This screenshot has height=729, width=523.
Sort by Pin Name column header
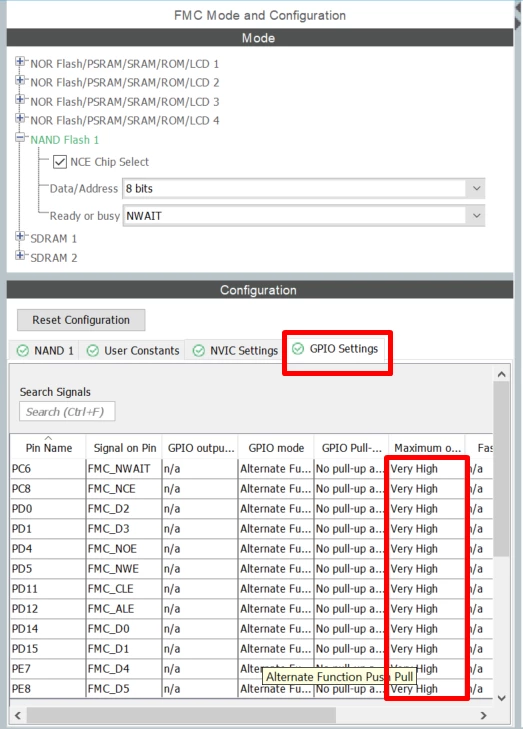(48, 448)
